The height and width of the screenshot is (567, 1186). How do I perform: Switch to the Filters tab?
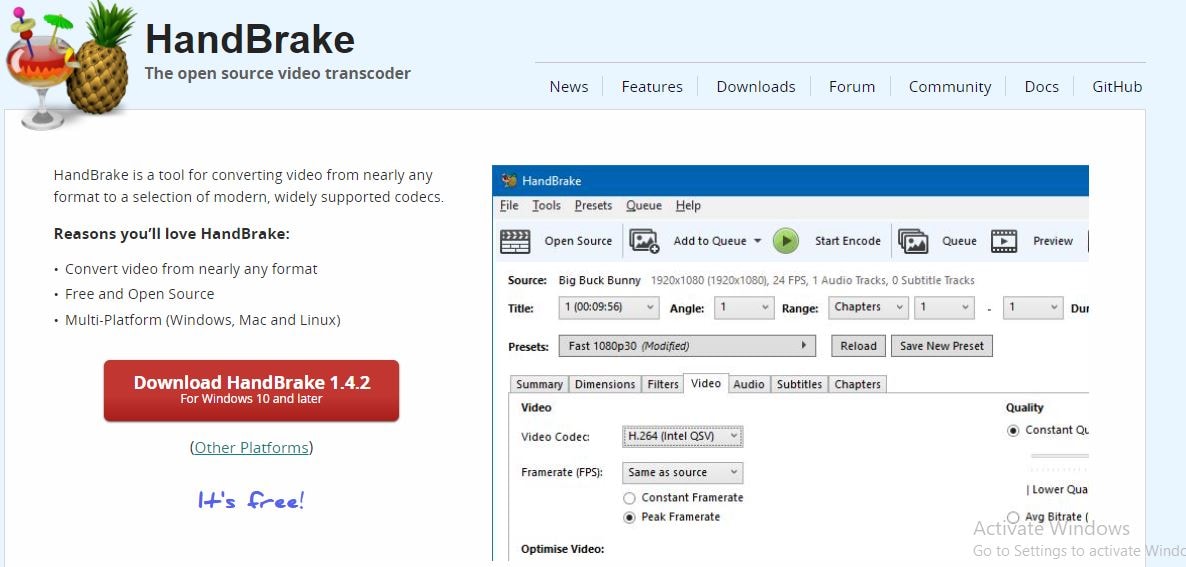663,384
